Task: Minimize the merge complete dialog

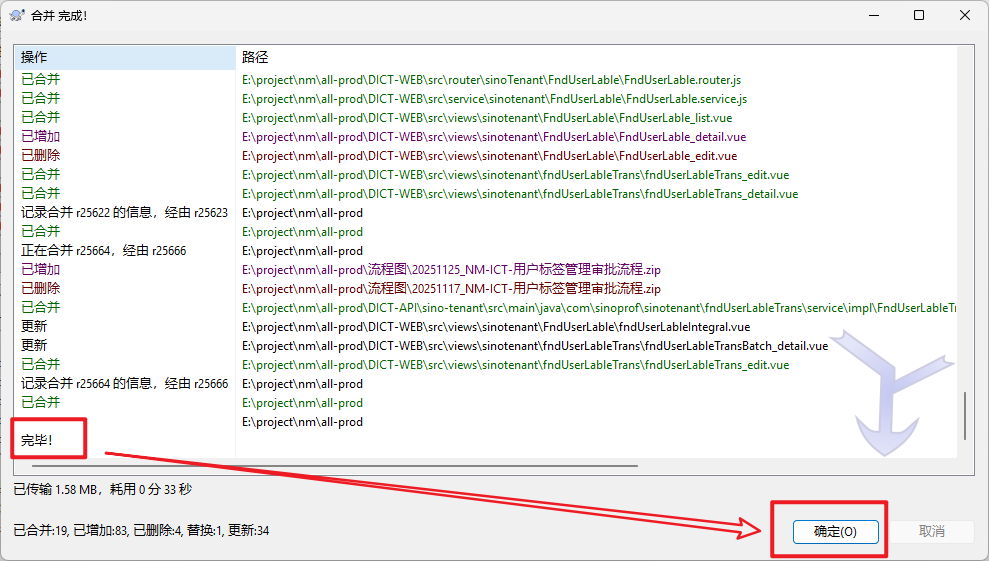Action: click(x=873, y=15)
